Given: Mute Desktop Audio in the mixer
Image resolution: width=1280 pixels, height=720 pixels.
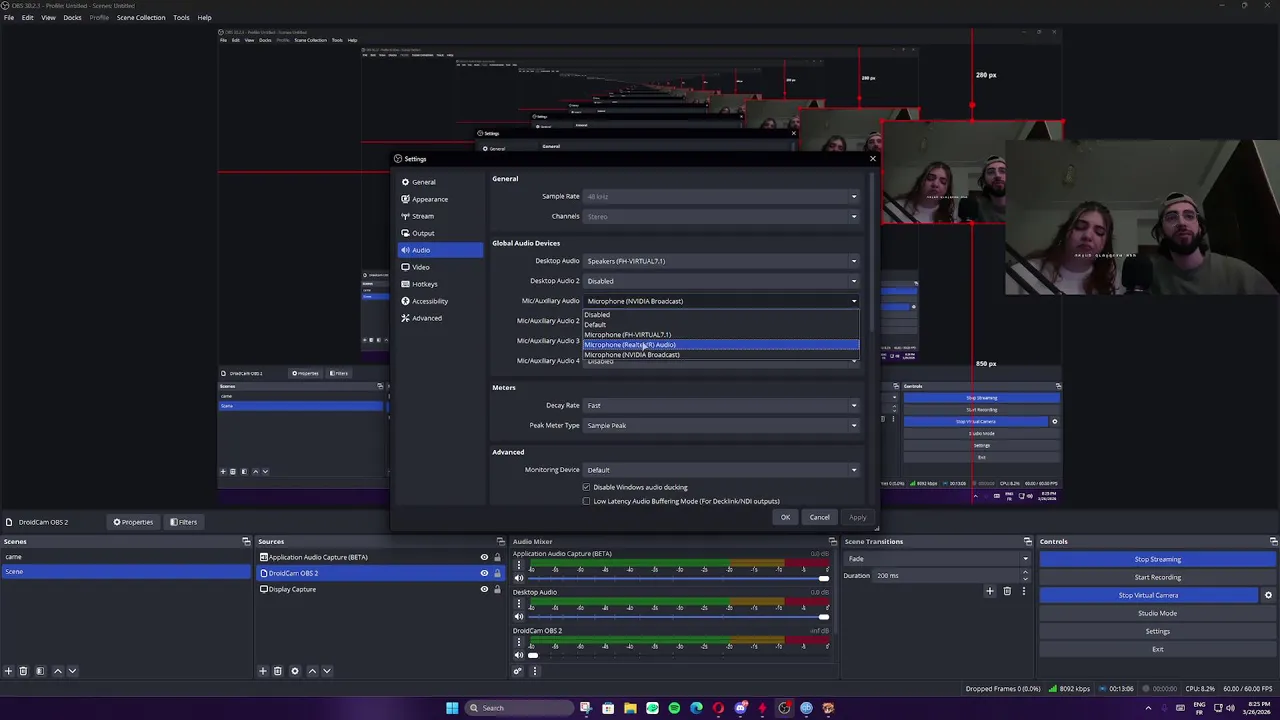Looking at the screenshot, I should click(518, 616).
